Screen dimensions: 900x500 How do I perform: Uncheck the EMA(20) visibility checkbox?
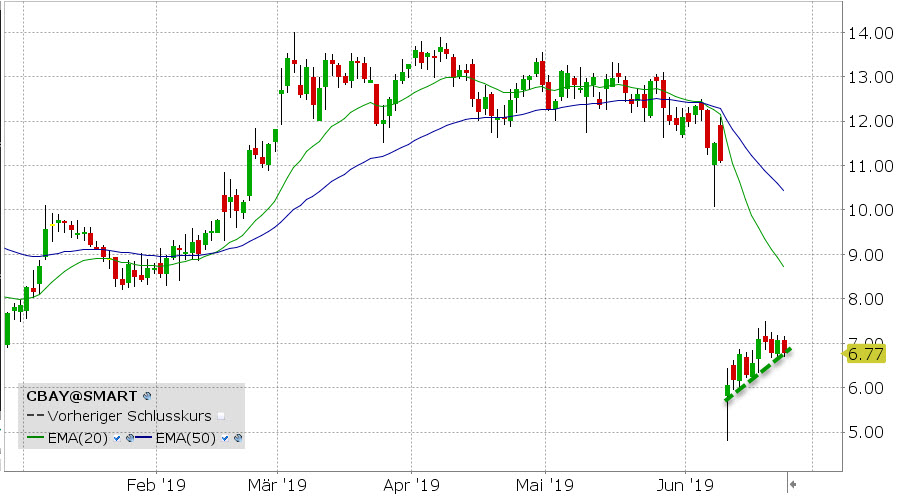(117, 438)
